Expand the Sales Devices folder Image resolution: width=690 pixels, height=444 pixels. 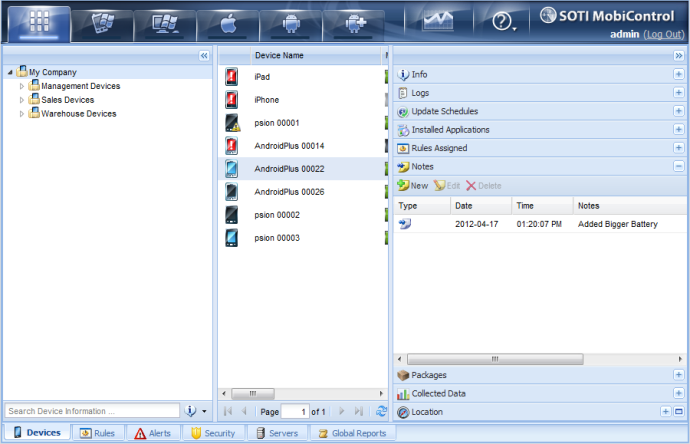(x=22, y=100)
